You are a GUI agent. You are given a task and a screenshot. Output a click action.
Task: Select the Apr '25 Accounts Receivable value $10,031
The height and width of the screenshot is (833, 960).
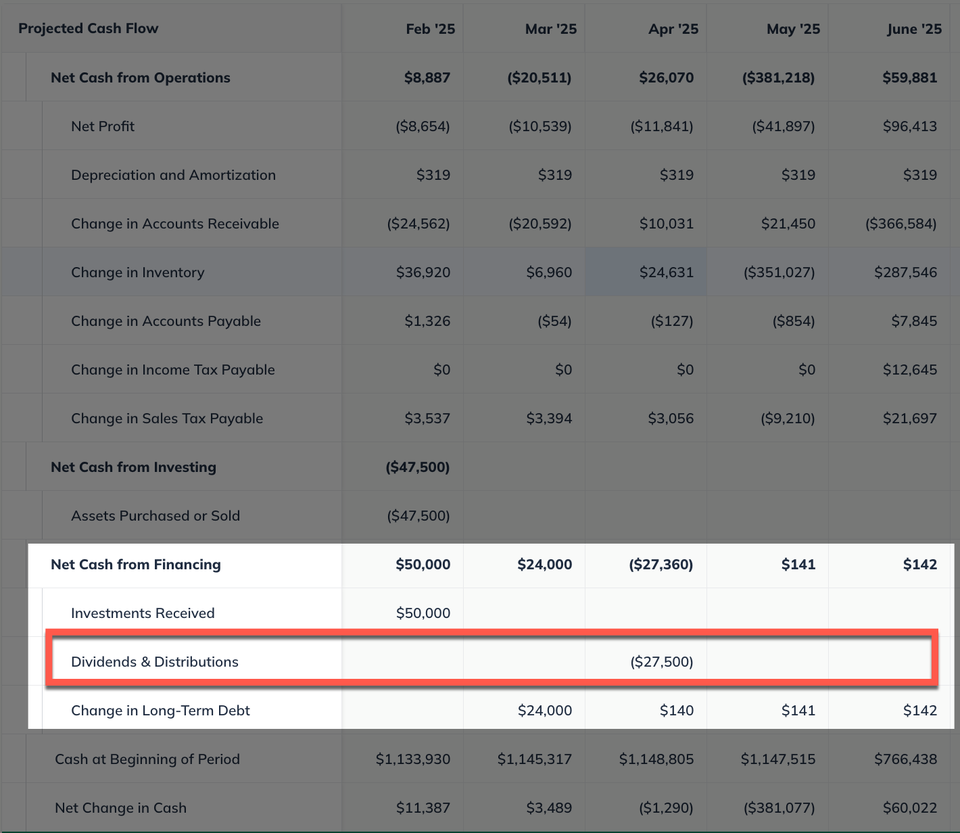click(667, 224)
